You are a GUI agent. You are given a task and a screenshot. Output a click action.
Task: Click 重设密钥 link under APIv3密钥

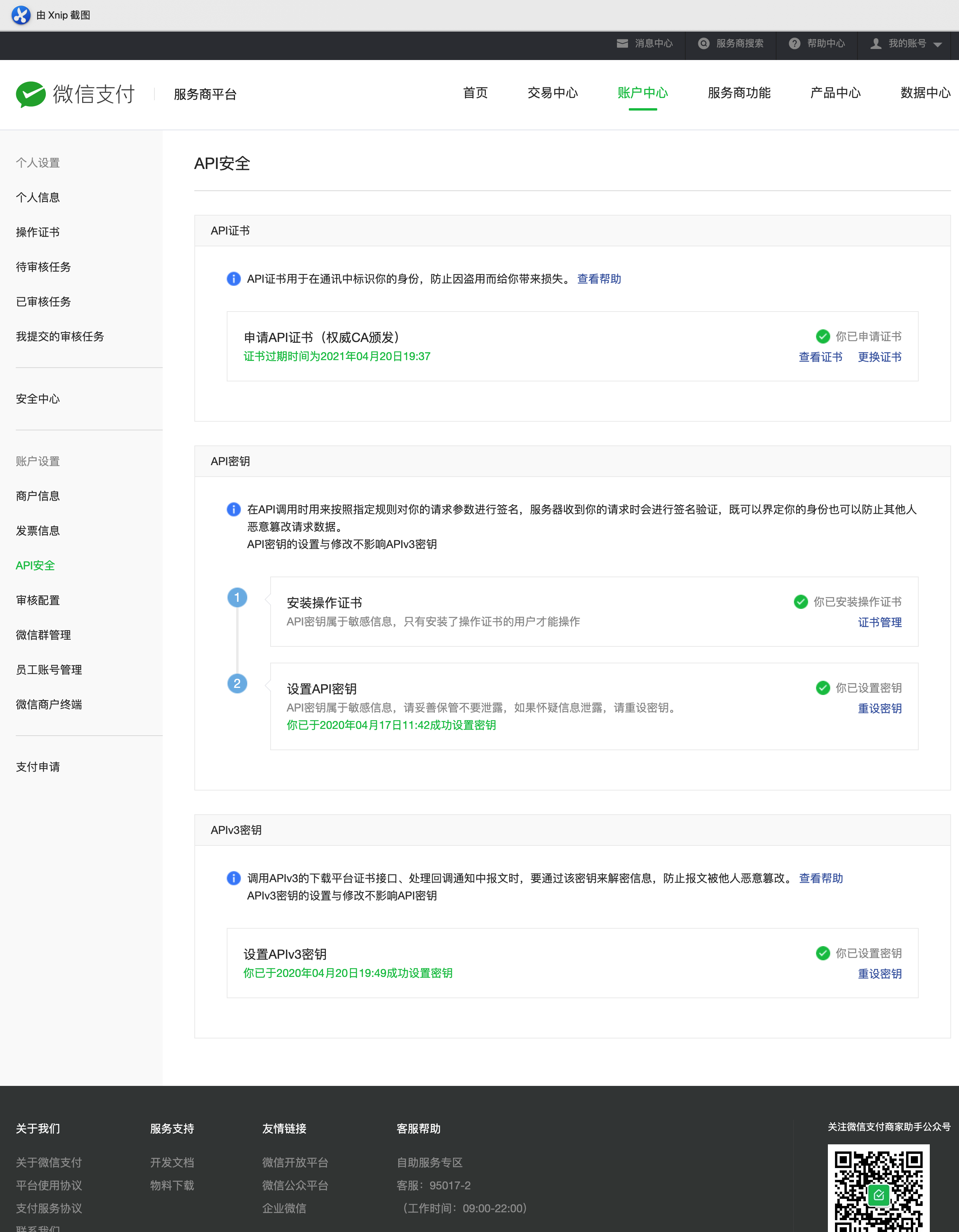tap(880, 974)
